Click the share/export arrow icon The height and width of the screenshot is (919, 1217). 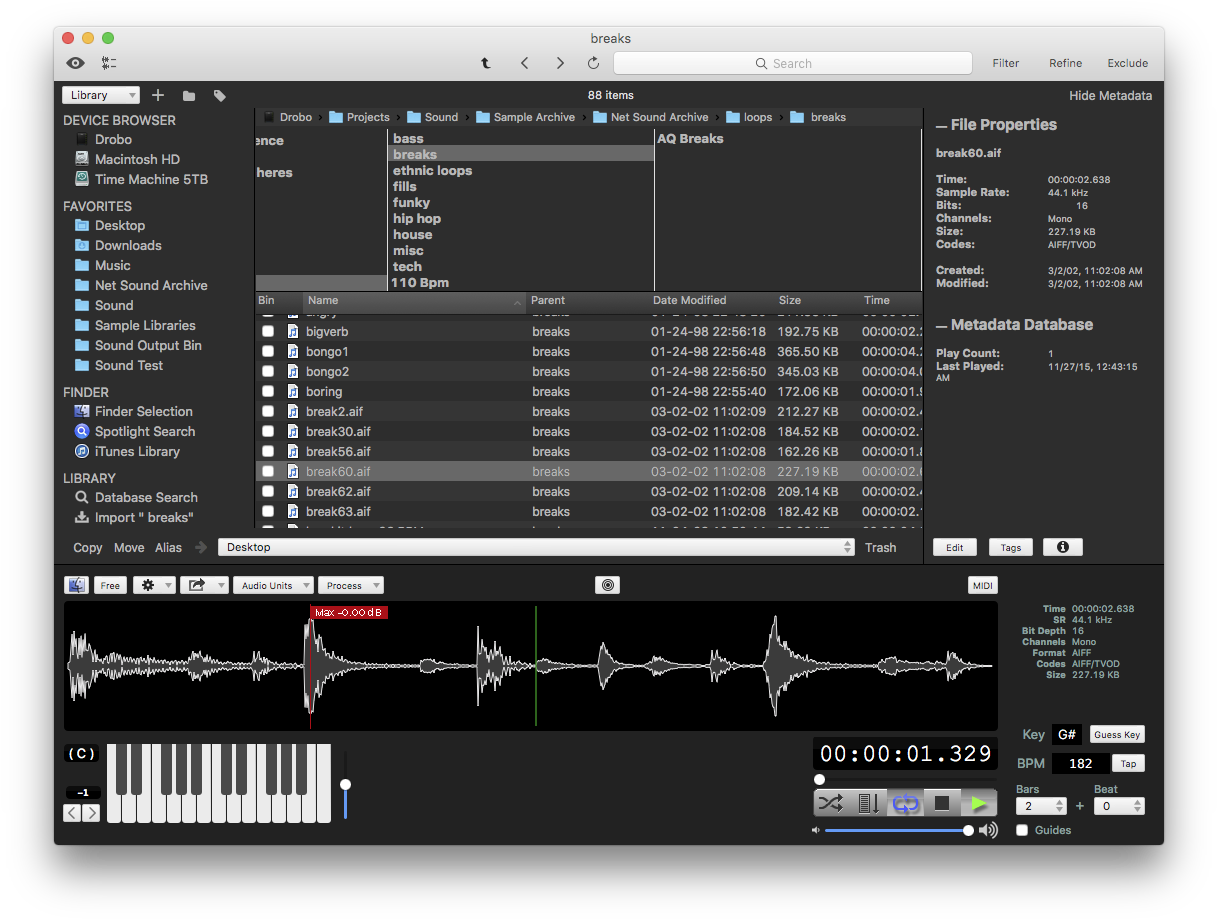(199, 585)
